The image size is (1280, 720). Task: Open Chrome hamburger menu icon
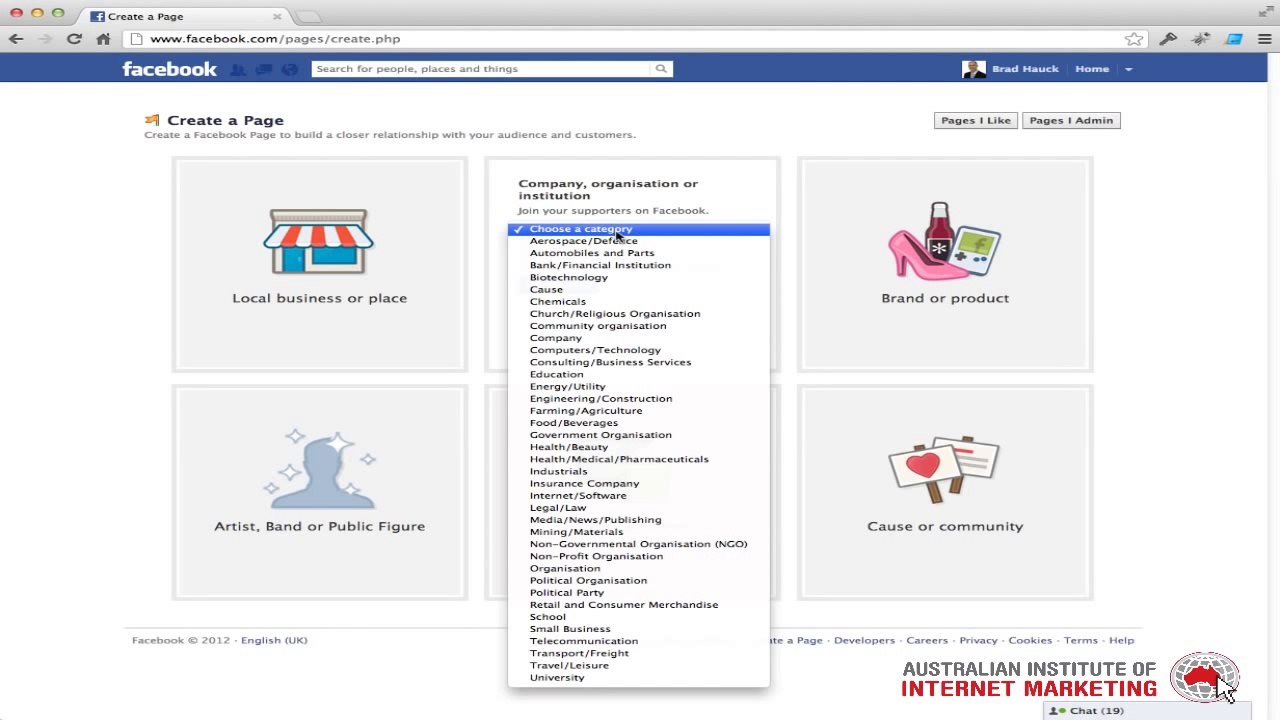tap(1265, 39)
